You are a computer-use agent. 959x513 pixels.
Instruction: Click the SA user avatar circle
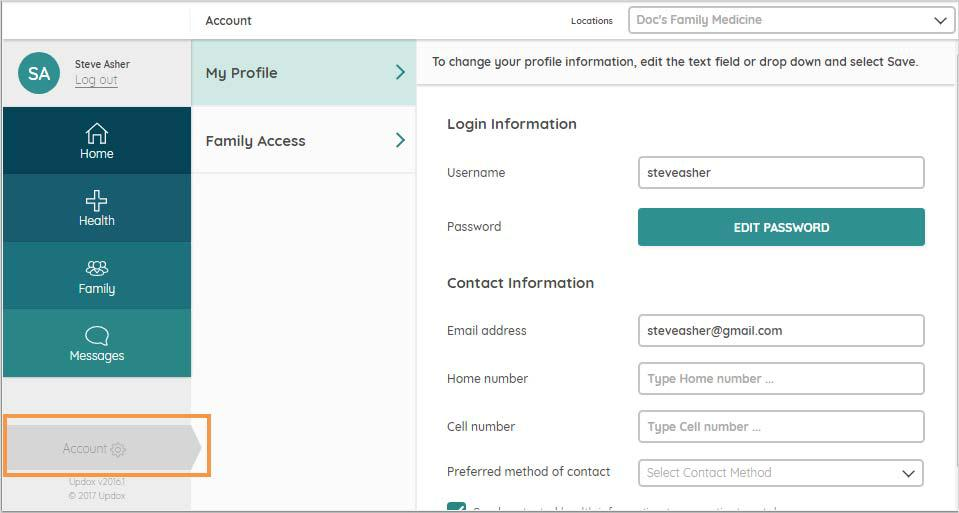39,73
